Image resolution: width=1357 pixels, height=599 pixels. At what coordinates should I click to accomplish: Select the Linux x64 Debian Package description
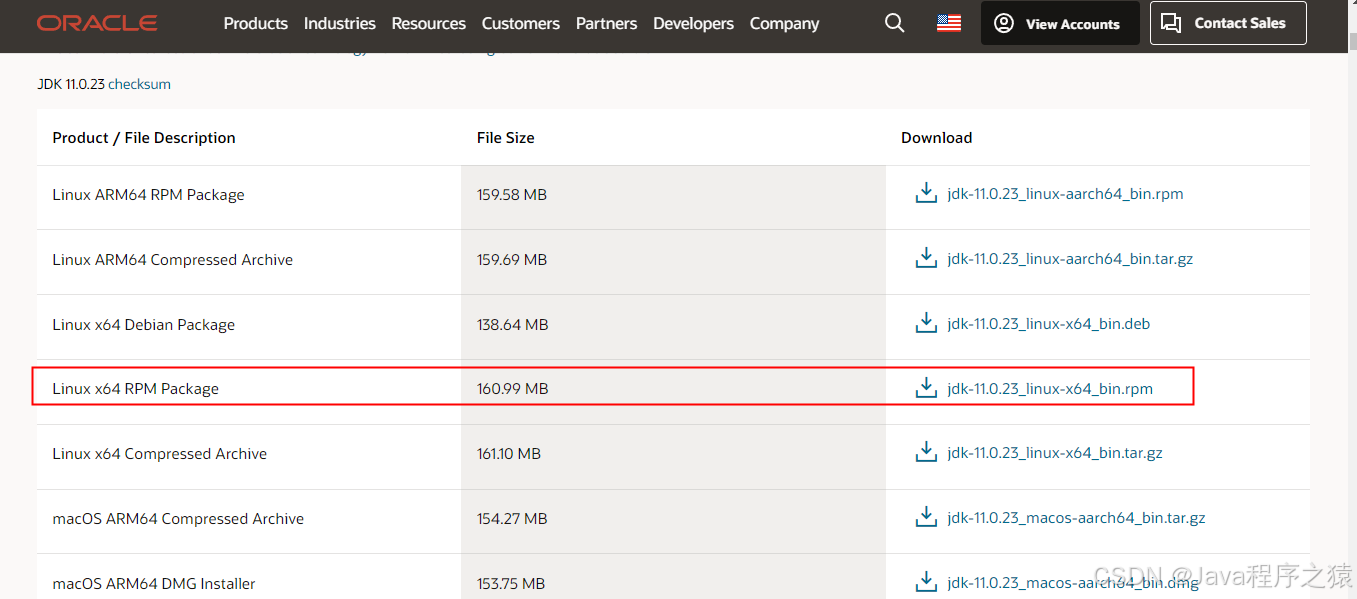coord(144,325)
